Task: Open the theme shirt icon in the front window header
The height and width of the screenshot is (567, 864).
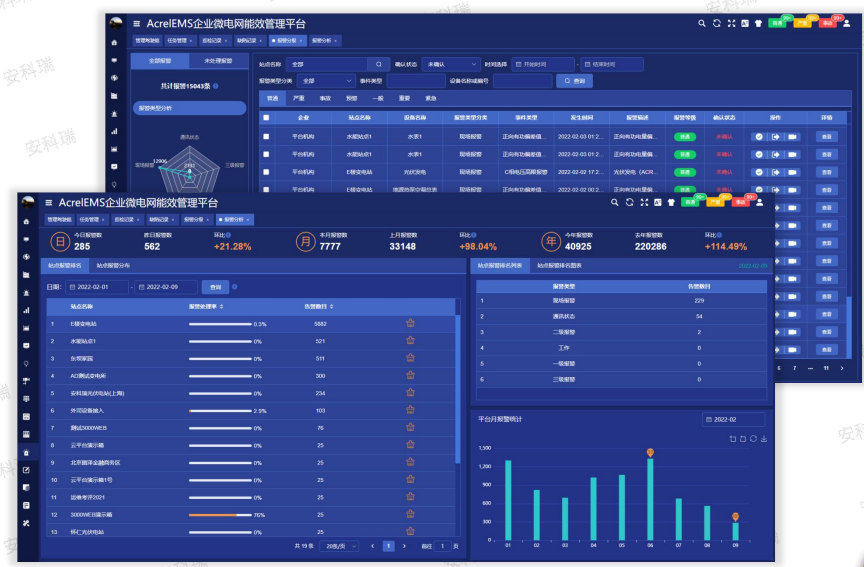Action: coord(671,202)
